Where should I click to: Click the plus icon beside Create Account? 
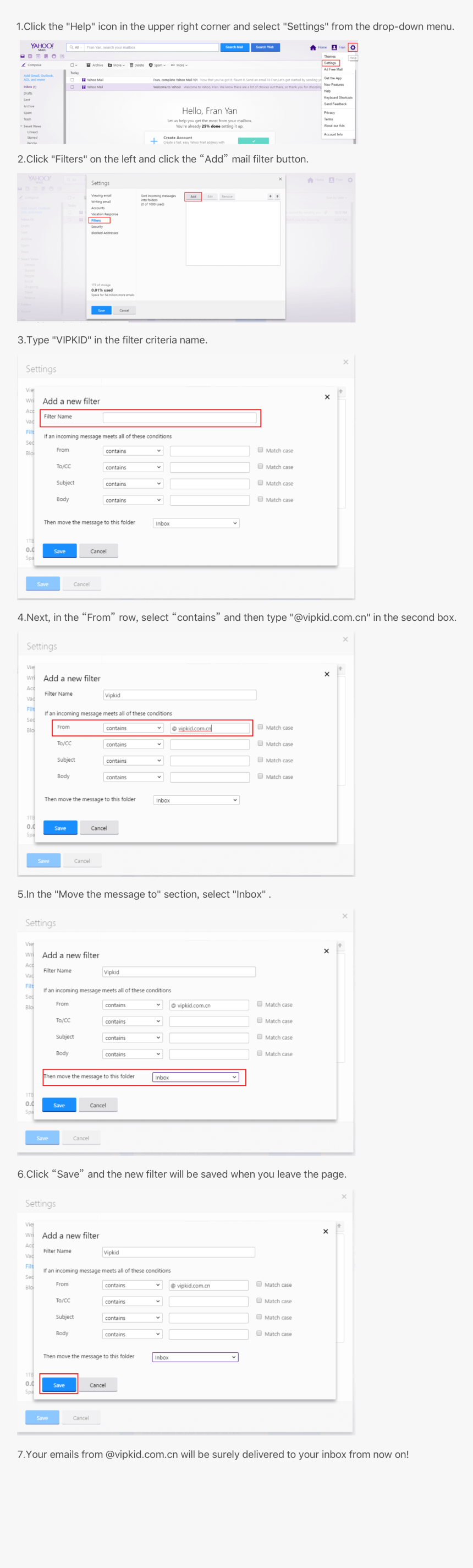[x=154, y=140]
